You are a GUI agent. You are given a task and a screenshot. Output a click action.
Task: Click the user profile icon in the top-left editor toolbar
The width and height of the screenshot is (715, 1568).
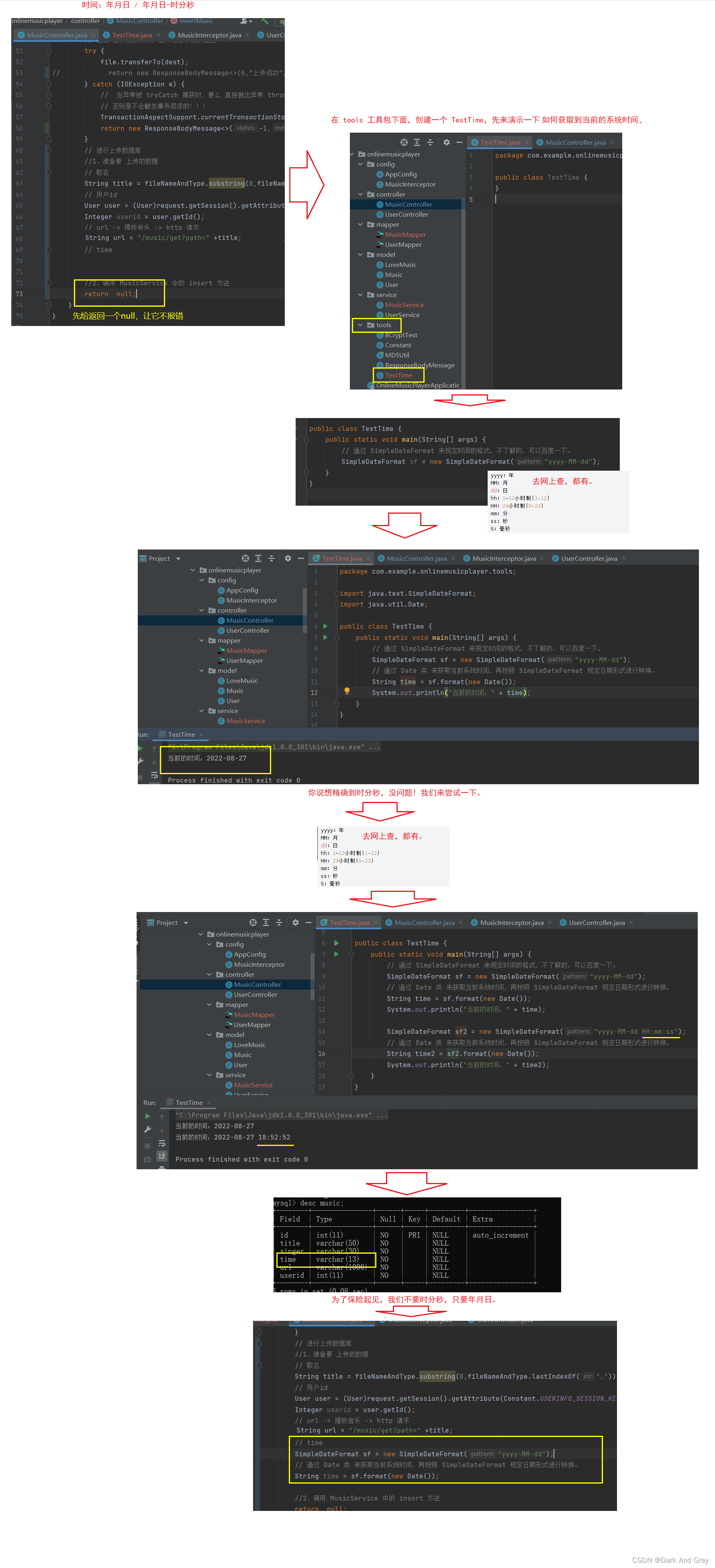245,20
